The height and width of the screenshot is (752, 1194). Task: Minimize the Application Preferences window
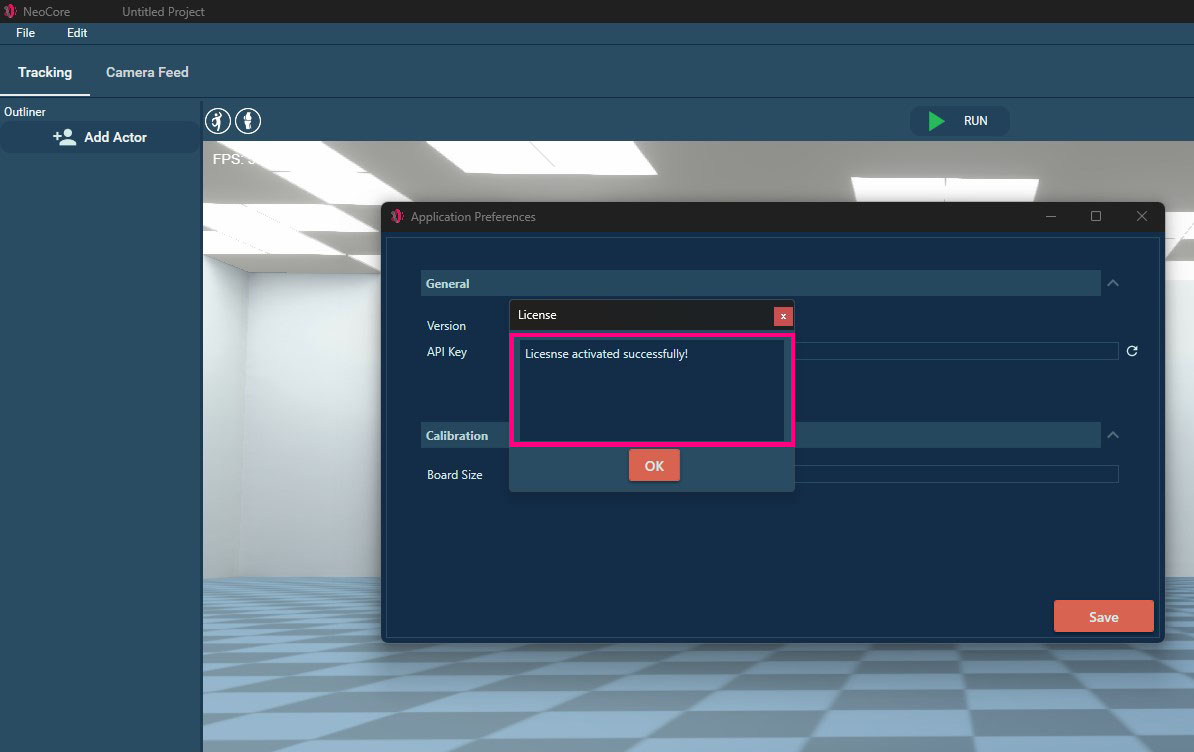coord(1051,216)
